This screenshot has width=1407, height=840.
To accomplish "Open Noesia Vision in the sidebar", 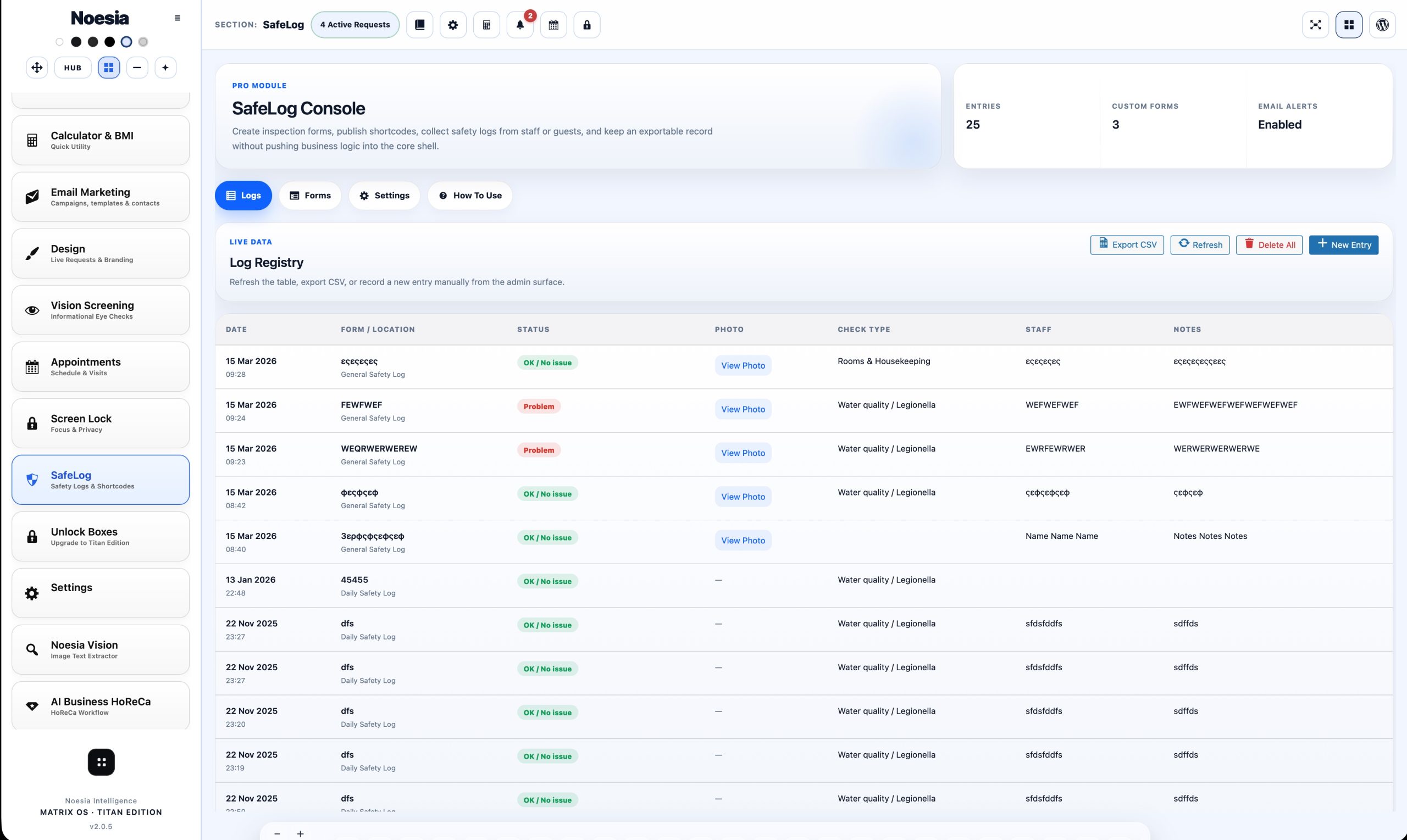I will [x=100, y=650].
